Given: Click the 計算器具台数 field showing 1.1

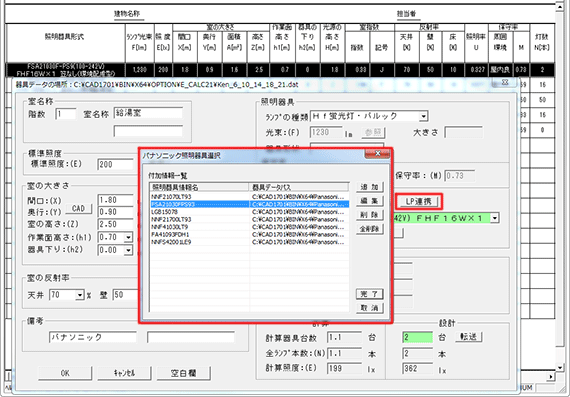Looking at the screenshot, I should pos(344,337).
